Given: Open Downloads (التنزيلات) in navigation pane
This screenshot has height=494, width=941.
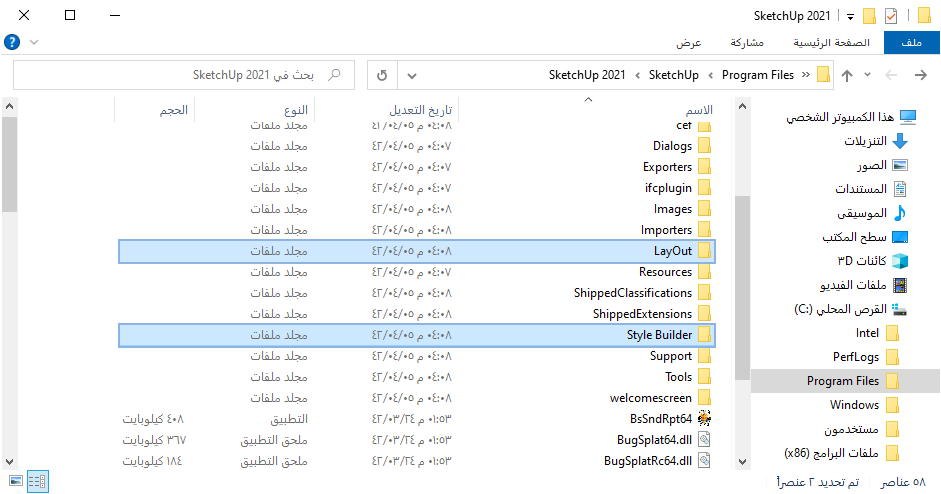Looking at the screenshot, I should tap(876, 141).
